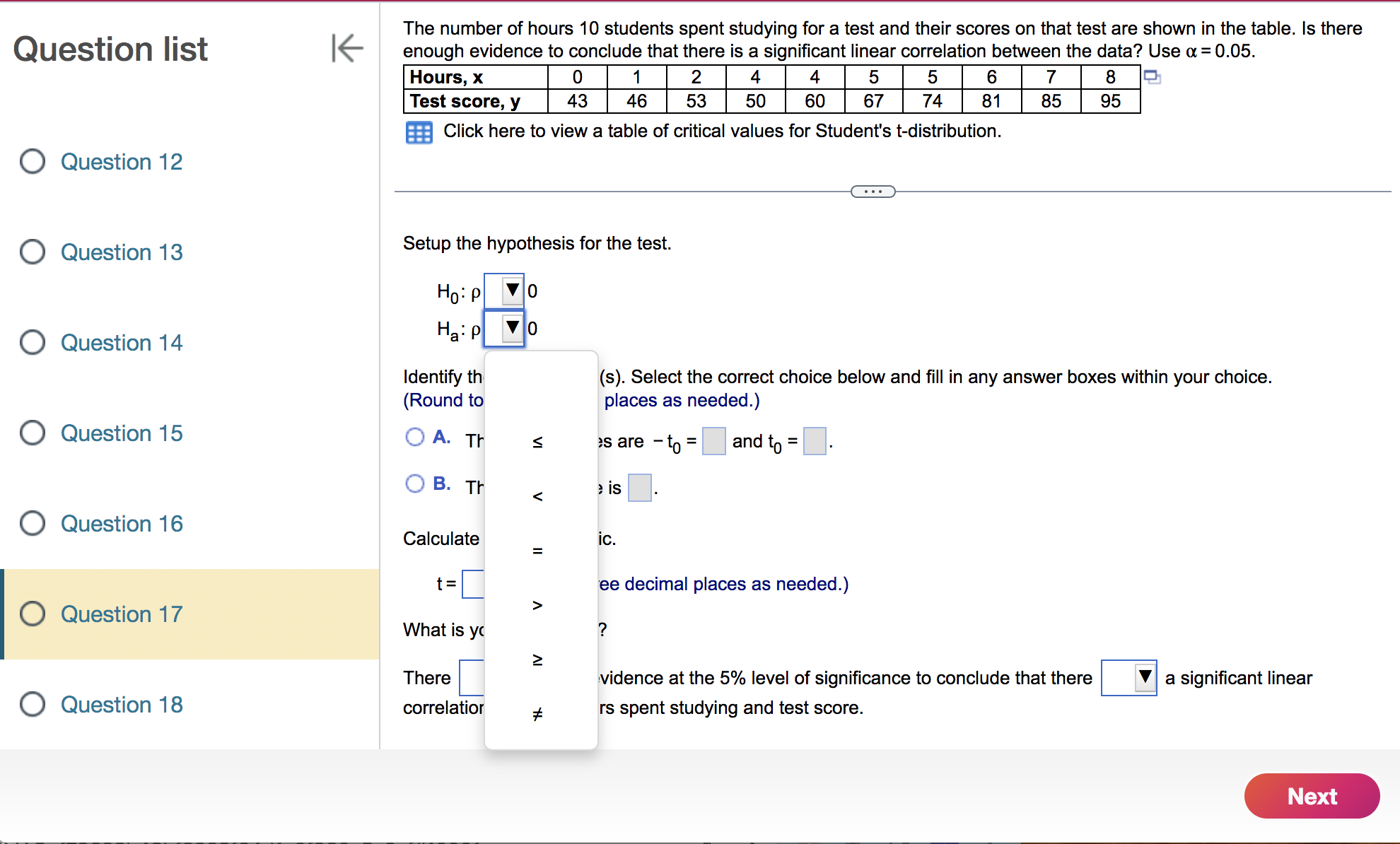The image size is (1400, 844).
Task: Open the Student's t-distribution critical values table icon
Action: (x=419, y=132)
